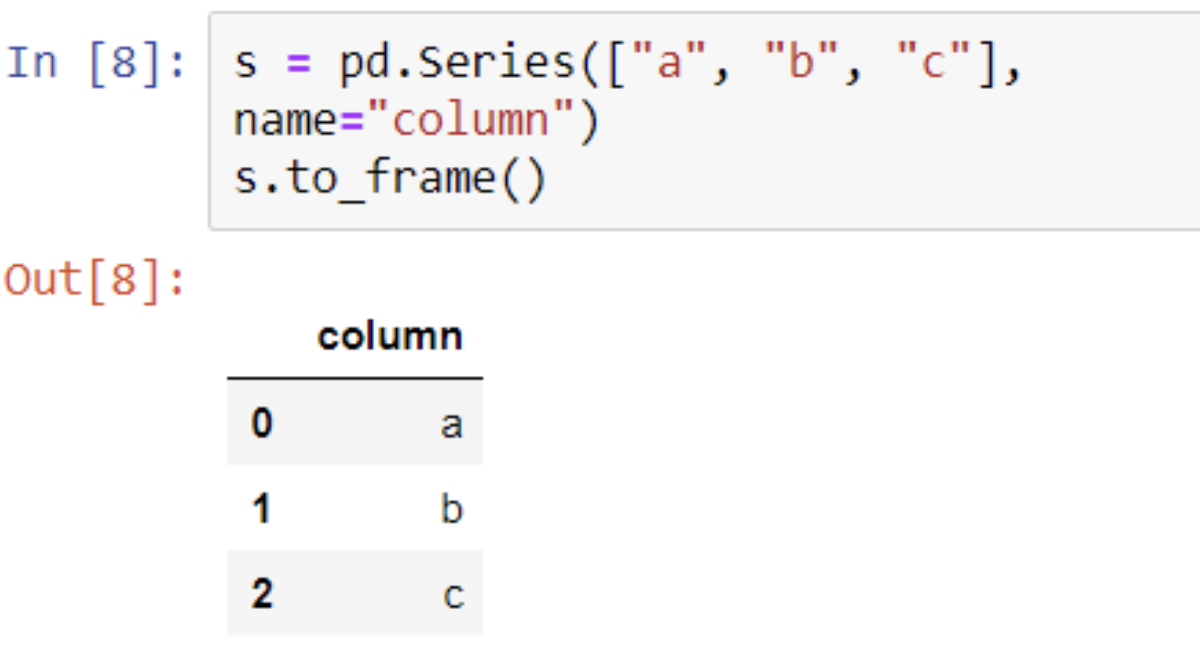This screenshot has height=656, width=1200.
Task: Click the Out[8] output prompt
Action: tap(95, 281)
